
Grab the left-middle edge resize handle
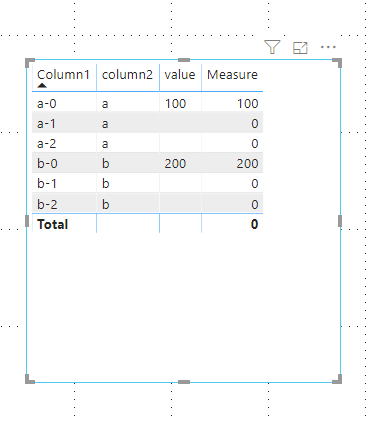click(27, 221)
